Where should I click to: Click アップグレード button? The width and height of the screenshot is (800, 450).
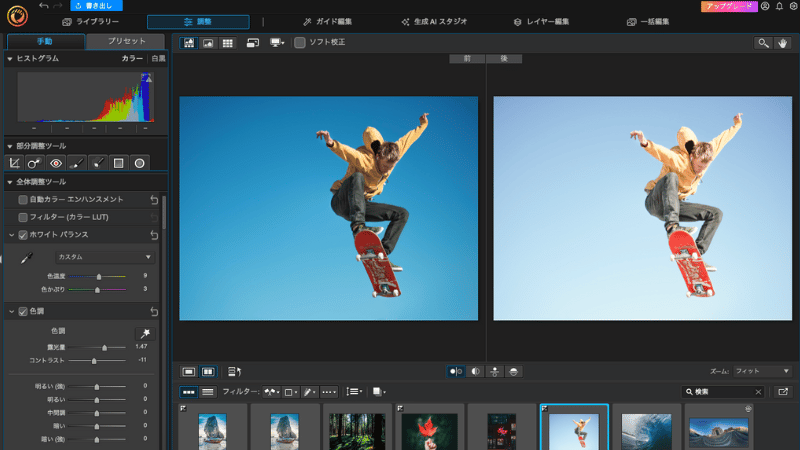pyautogui.click(x=729, y=6)
